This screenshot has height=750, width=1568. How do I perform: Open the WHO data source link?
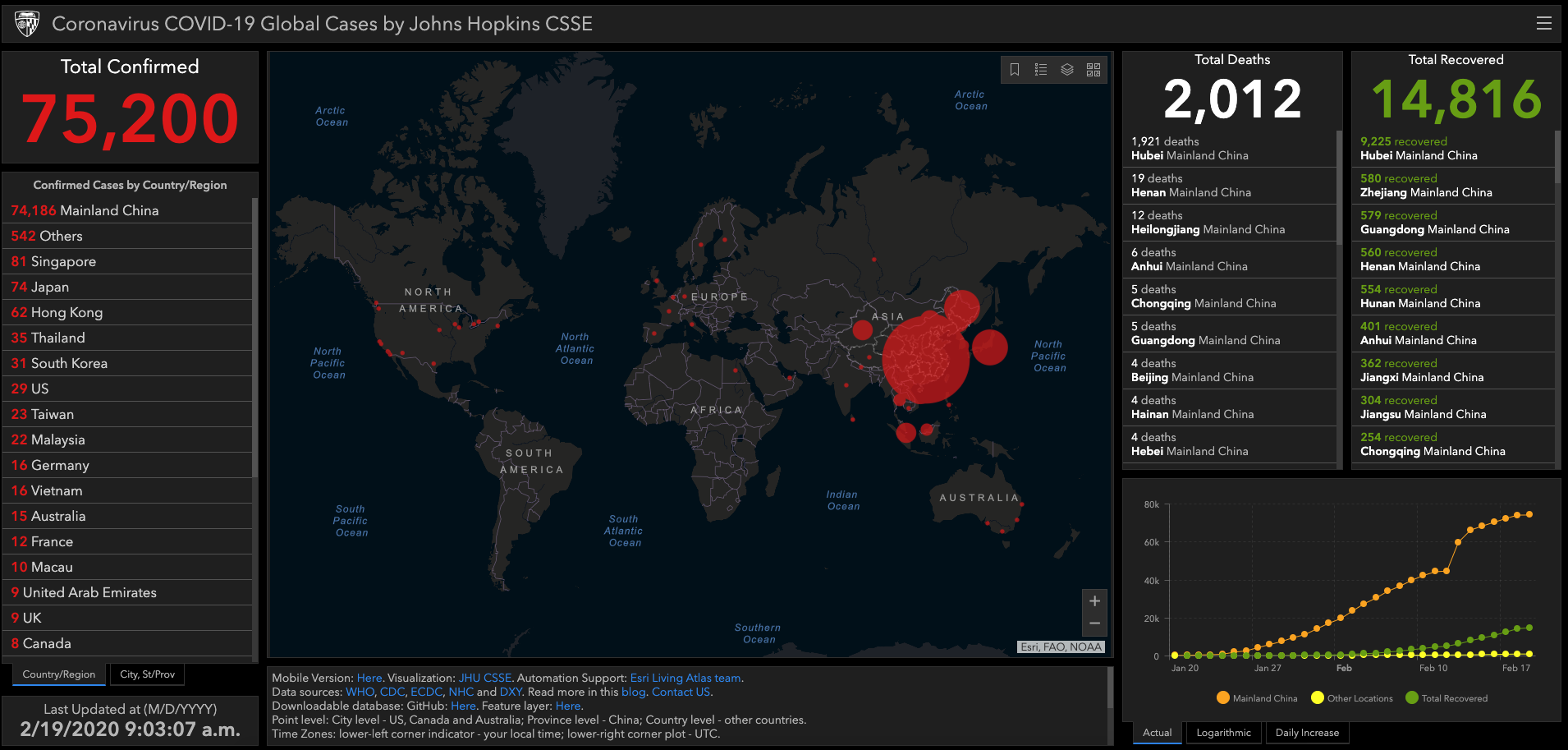pyautogui.click(x=360, y=692)
